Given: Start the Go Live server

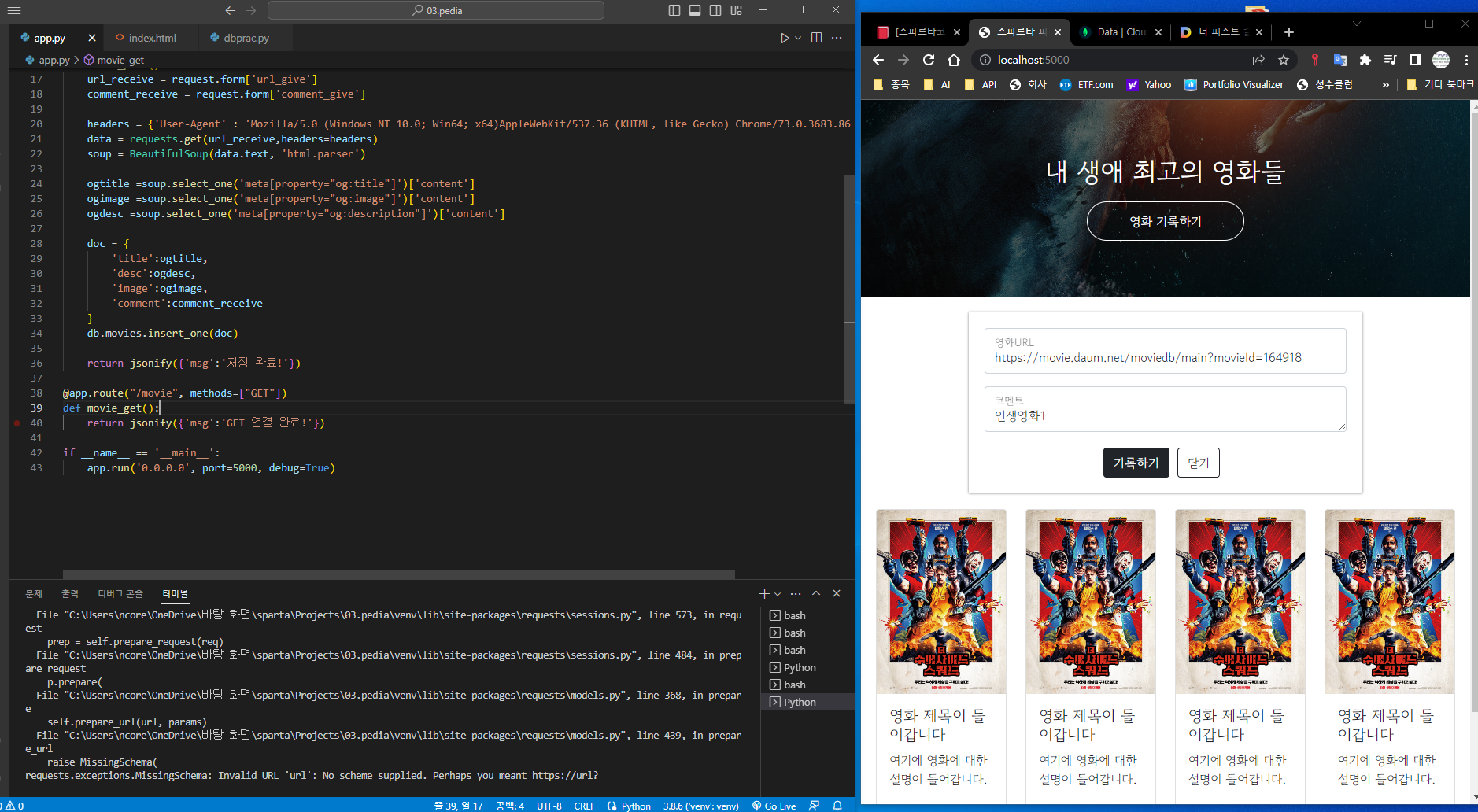Looking at the screenshot, I should [x=774, y=806].
